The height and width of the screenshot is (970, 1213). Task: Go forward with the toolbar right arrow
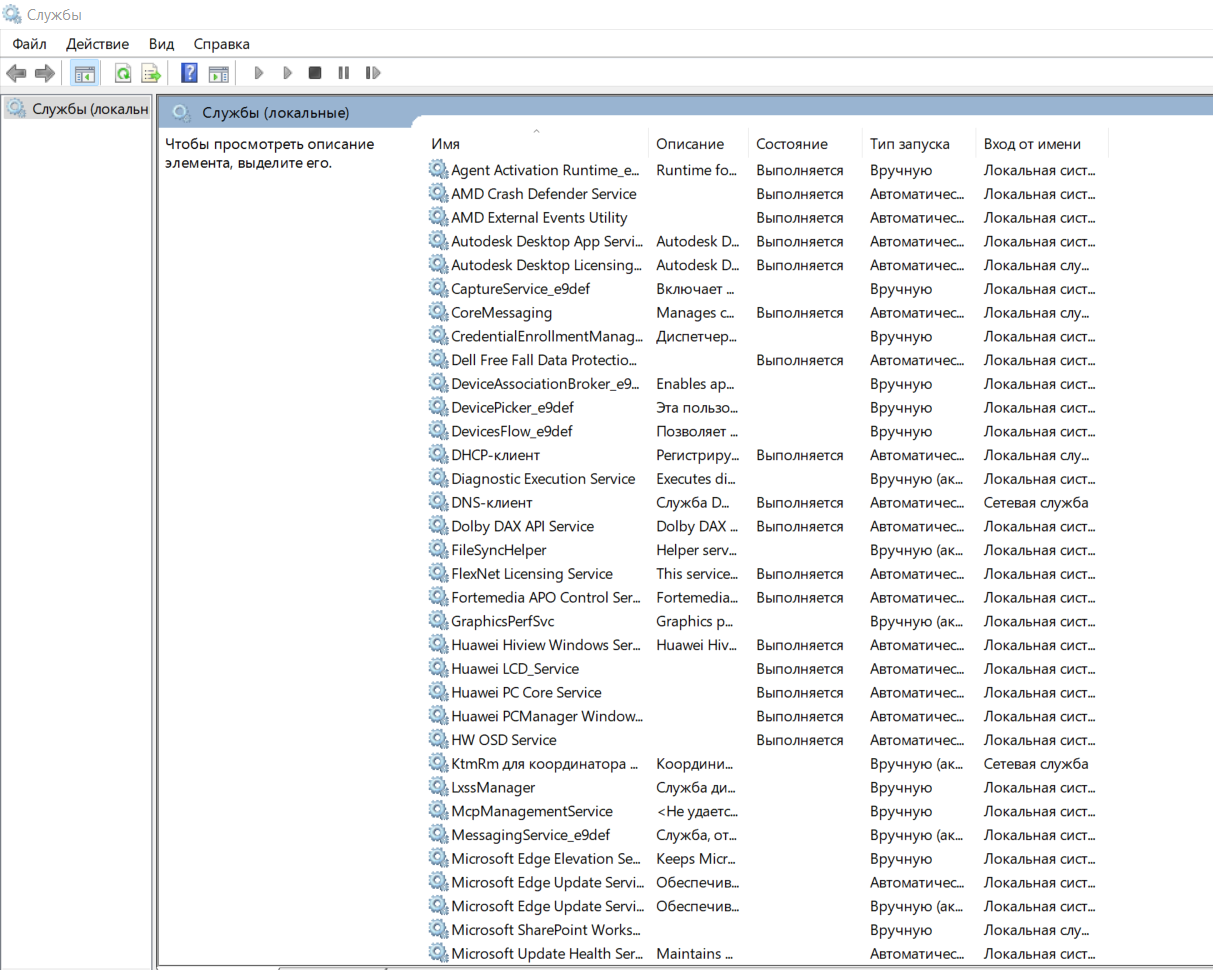pos(44,73)
